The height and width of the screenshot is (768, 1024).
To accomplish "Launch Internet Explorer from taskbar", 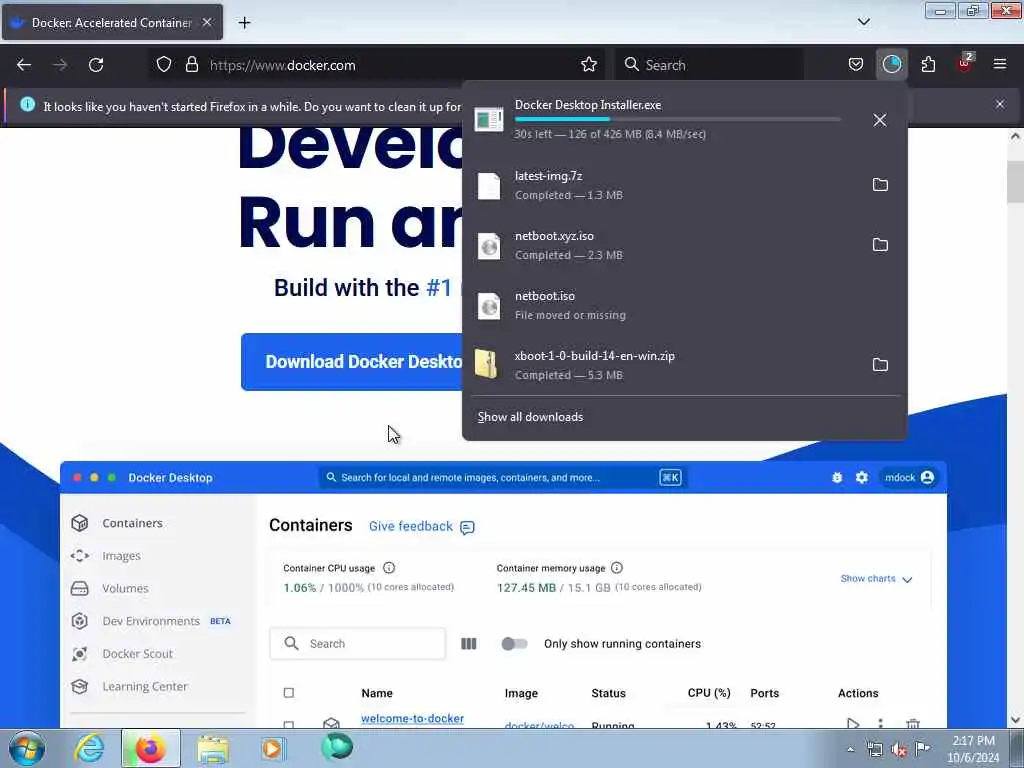I will click(89, 748).
